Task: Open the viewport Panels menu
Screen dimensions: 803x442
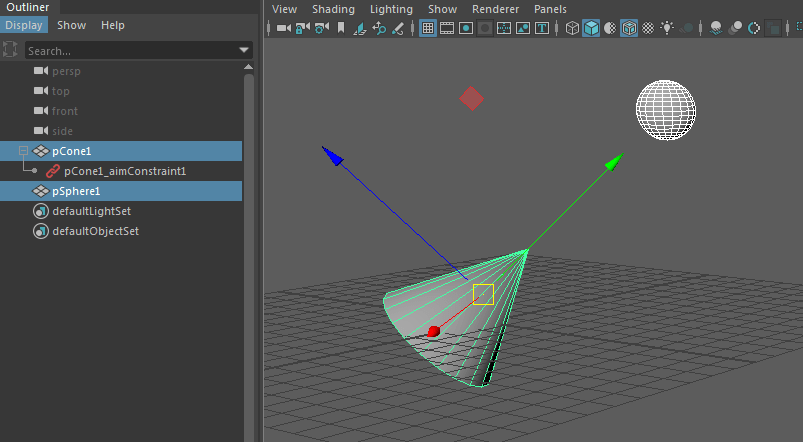Action: pos(550,9)
